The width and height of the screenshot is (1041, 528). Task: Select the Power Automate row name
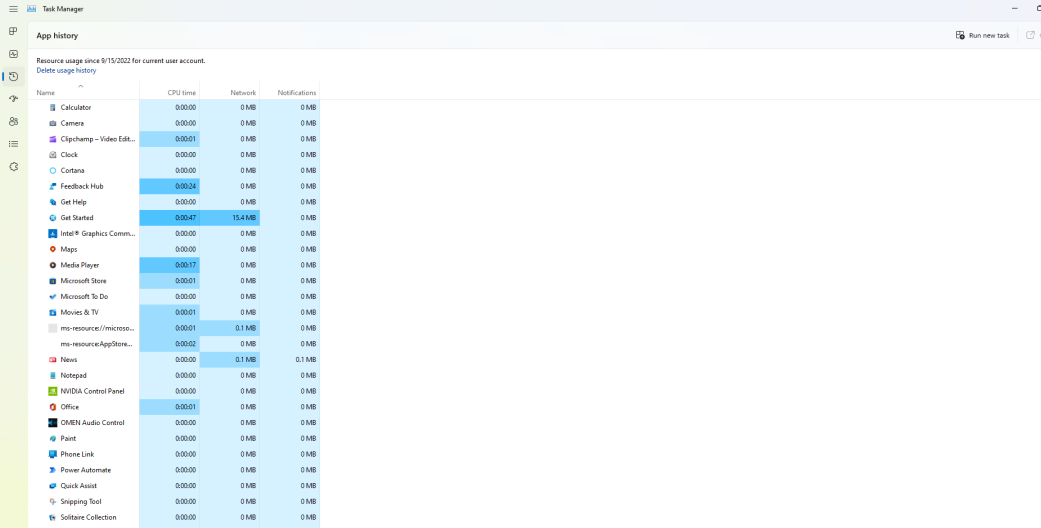click(x=86, y=470)
